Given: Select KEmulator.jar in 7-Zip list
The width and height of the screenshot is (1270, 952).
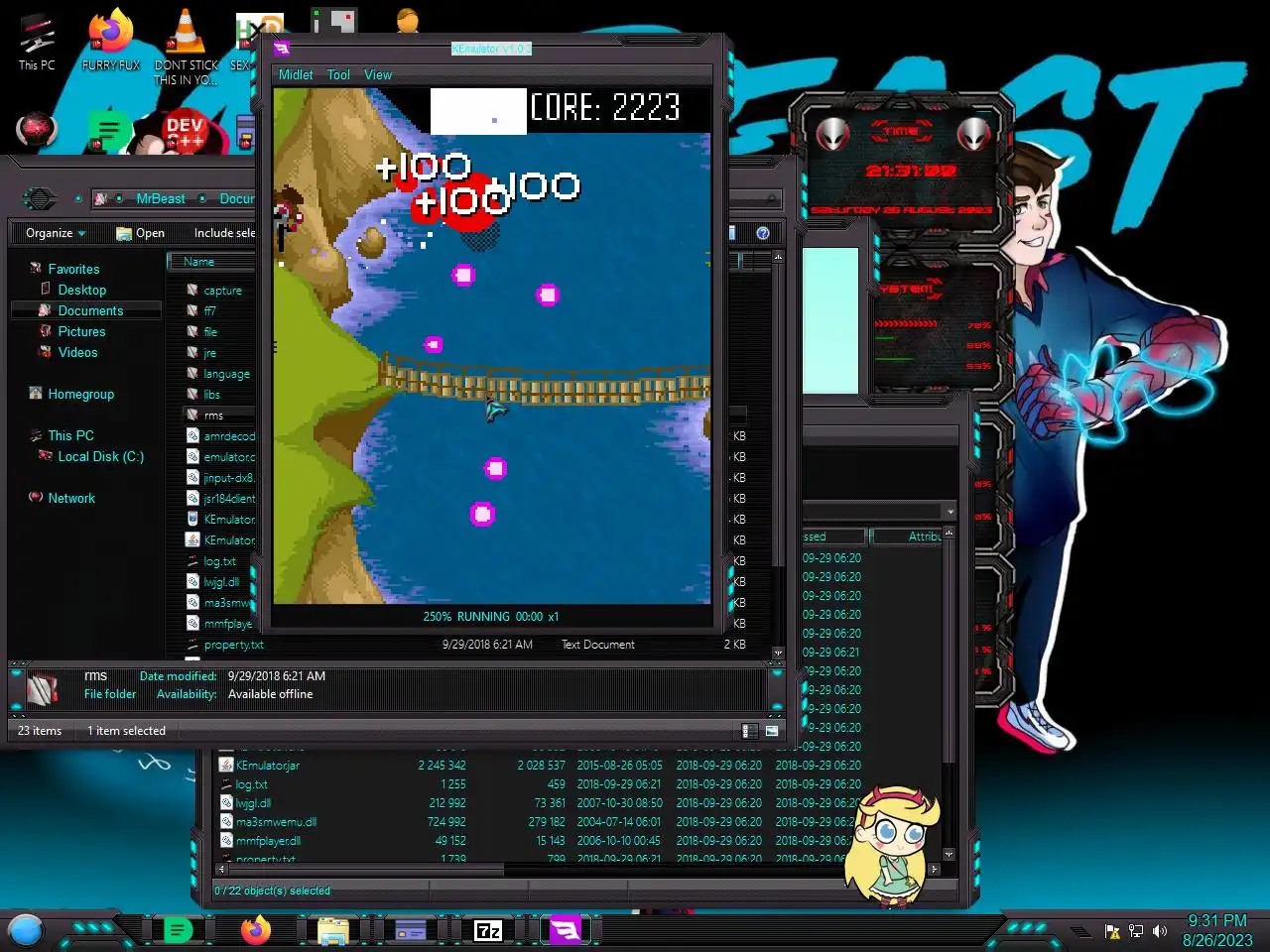Looking at the screenshot, I should (x=267, y=766).
